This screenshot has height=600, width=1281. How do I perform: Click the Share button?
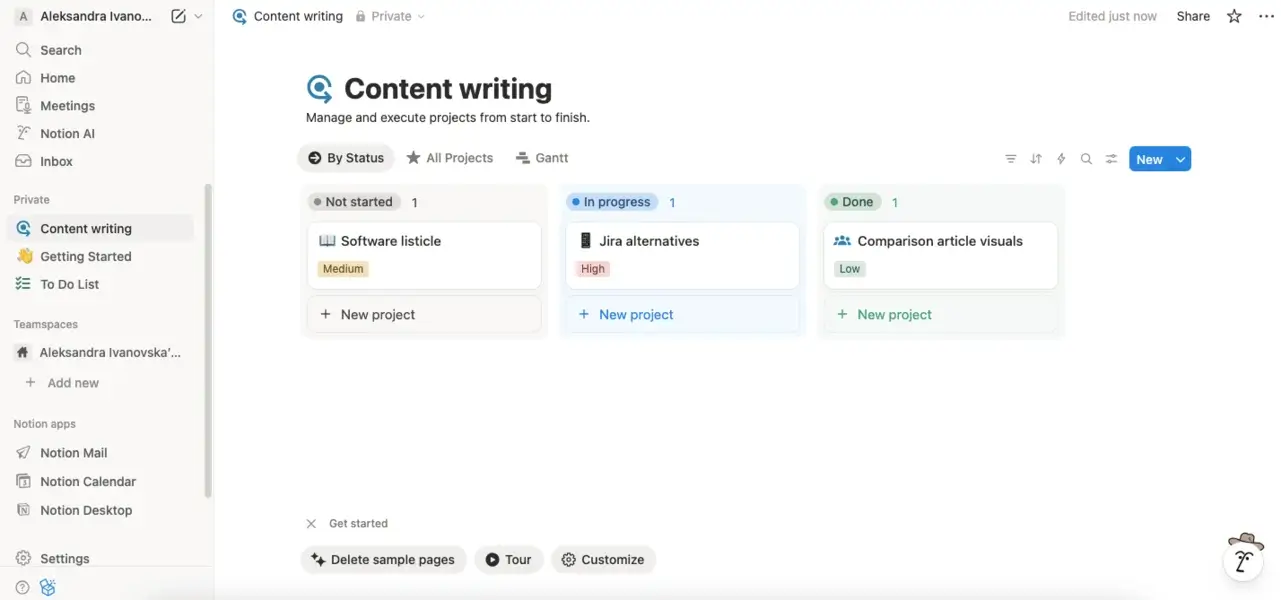tap(1193, 16)
